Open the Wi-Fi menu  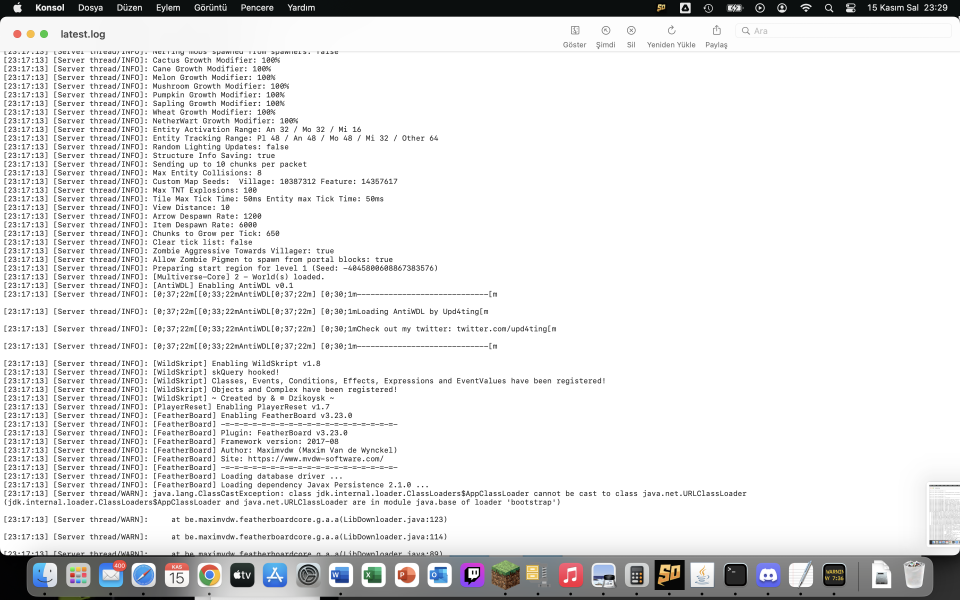click(806, 8)
